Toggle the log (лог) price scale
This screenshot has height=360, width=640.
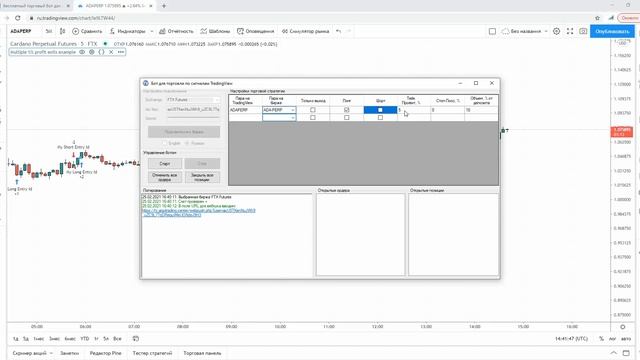click(x=612, y=338)
